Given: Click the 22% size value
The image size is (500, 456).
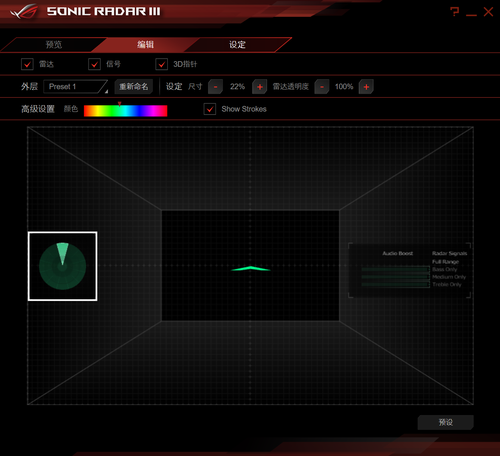Looking at the screenshot, I should tap(237, 87).
